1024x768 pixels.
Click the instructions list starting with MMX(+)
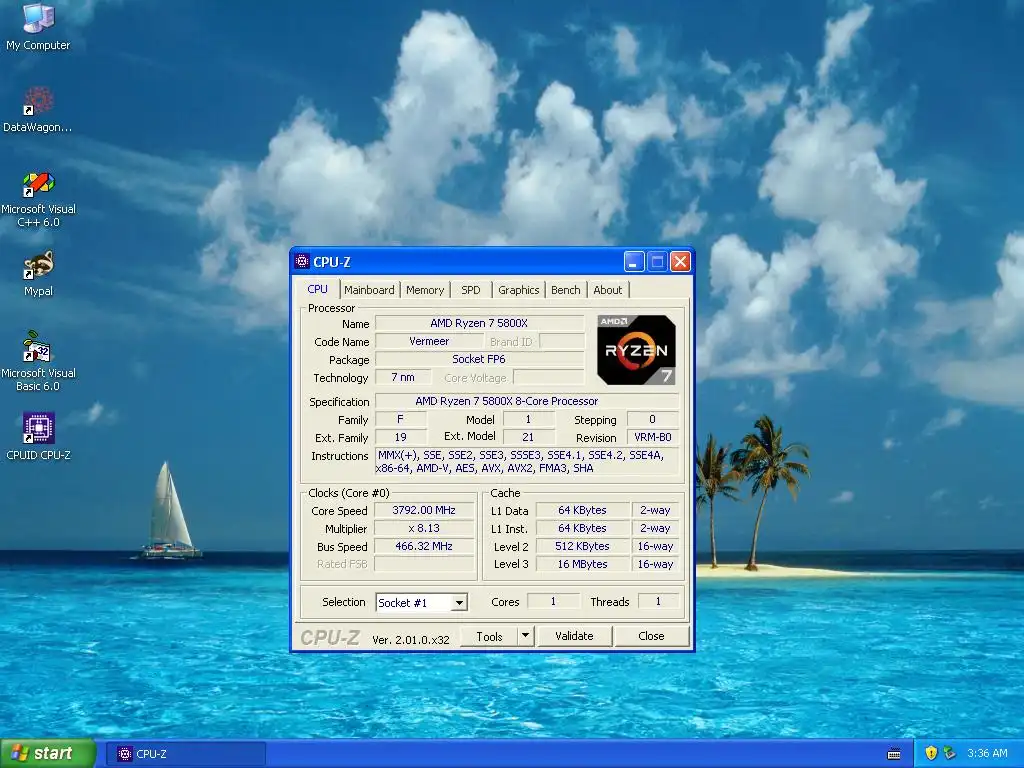coord(527,462)
